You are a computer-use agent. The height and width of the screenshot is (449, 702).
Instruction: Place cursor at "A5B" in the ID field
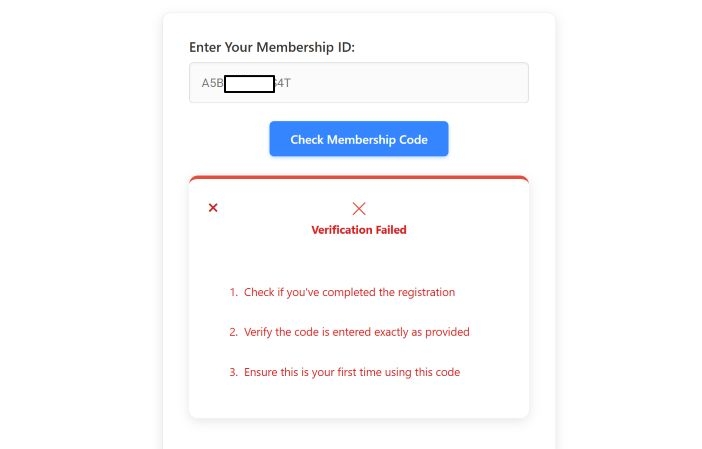[212, 83]
